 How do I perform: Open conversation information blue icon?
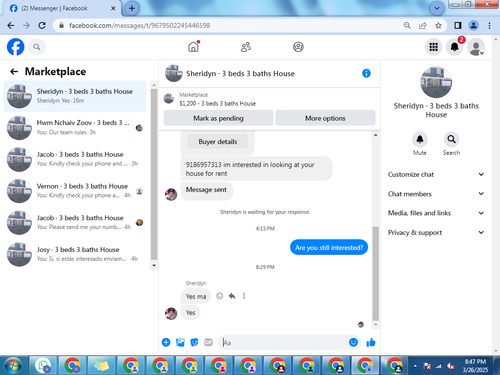[366, 73]
